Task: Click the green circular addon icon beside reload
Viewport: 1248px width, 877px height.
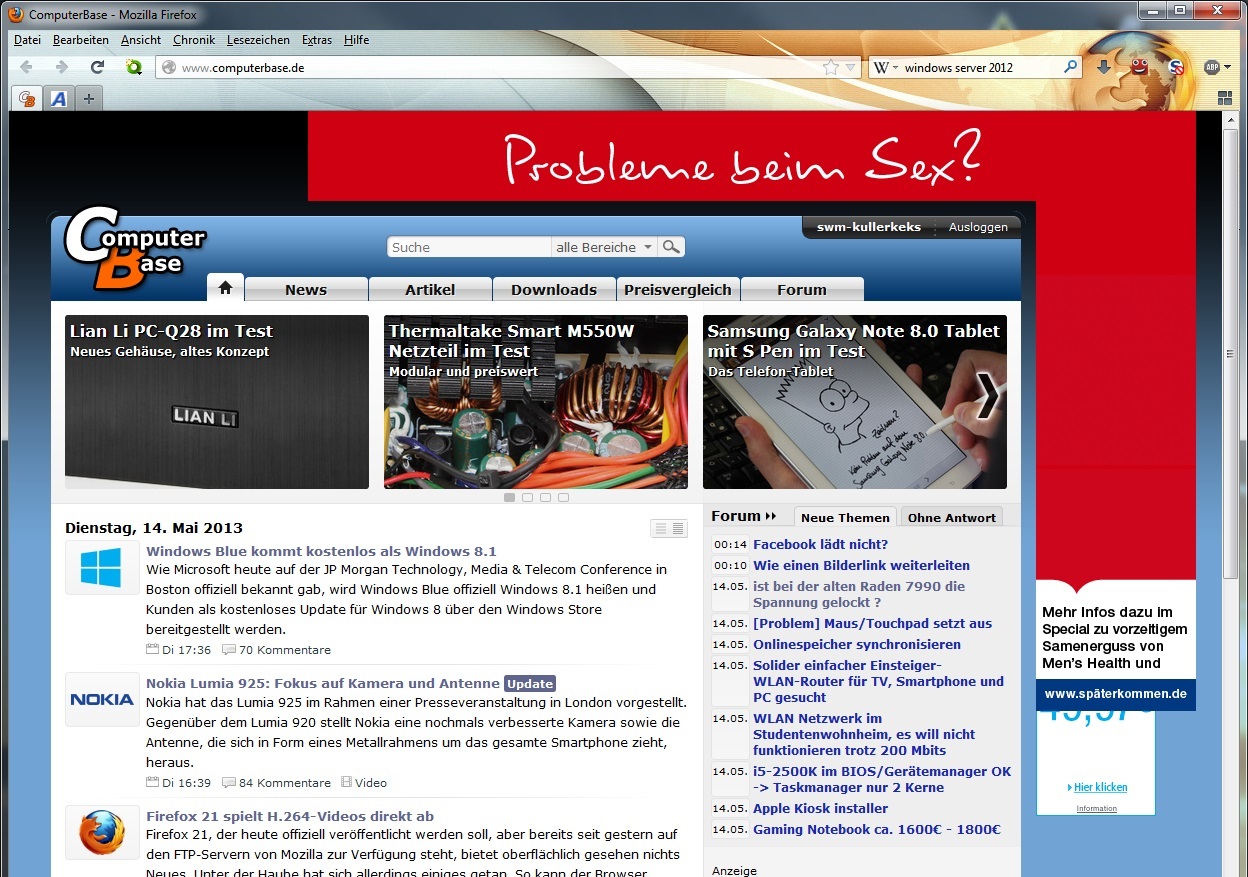Action: (x=133, y=67)
